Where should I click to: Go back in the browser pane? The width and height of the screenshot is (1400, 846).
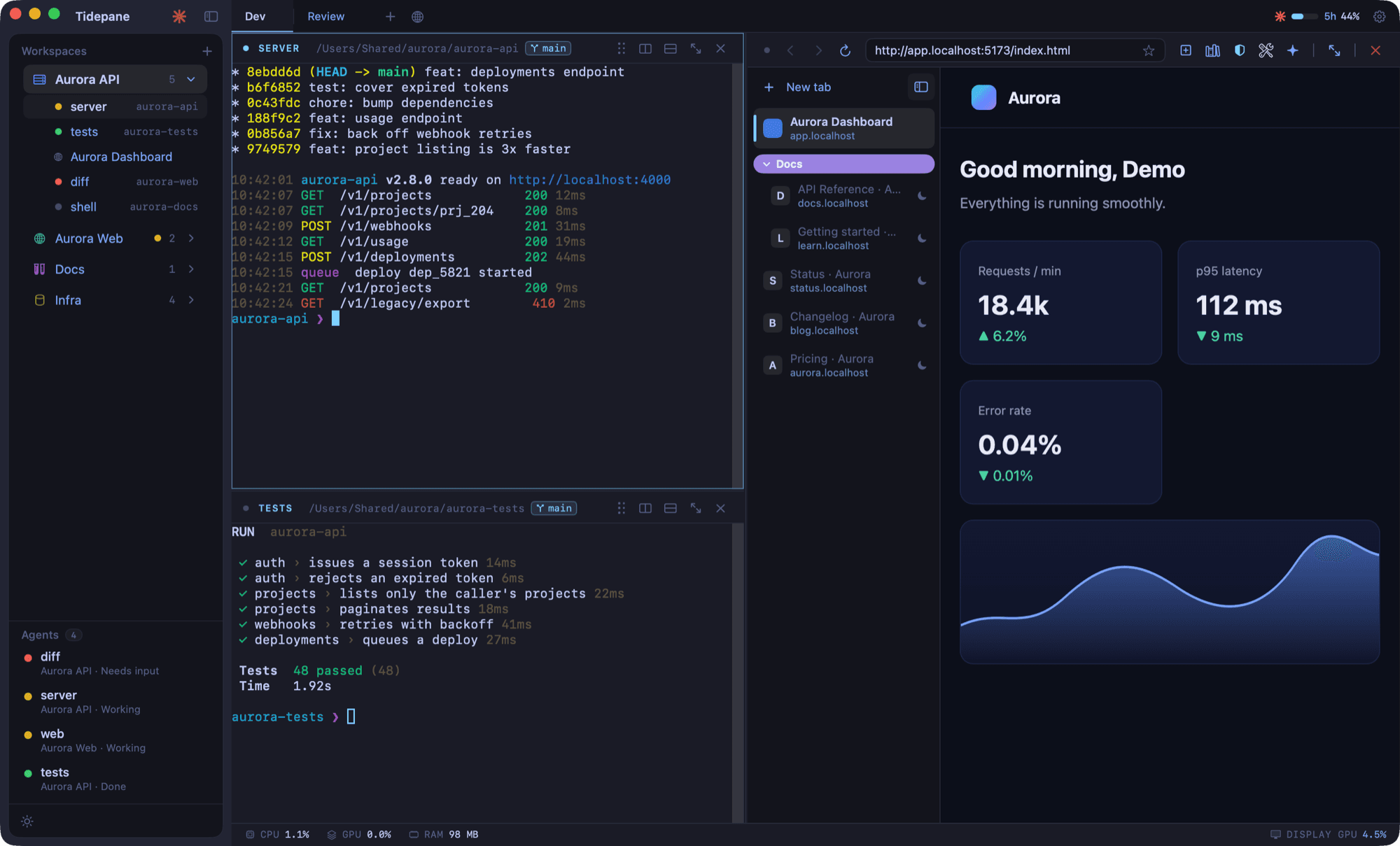pos(790,50)
